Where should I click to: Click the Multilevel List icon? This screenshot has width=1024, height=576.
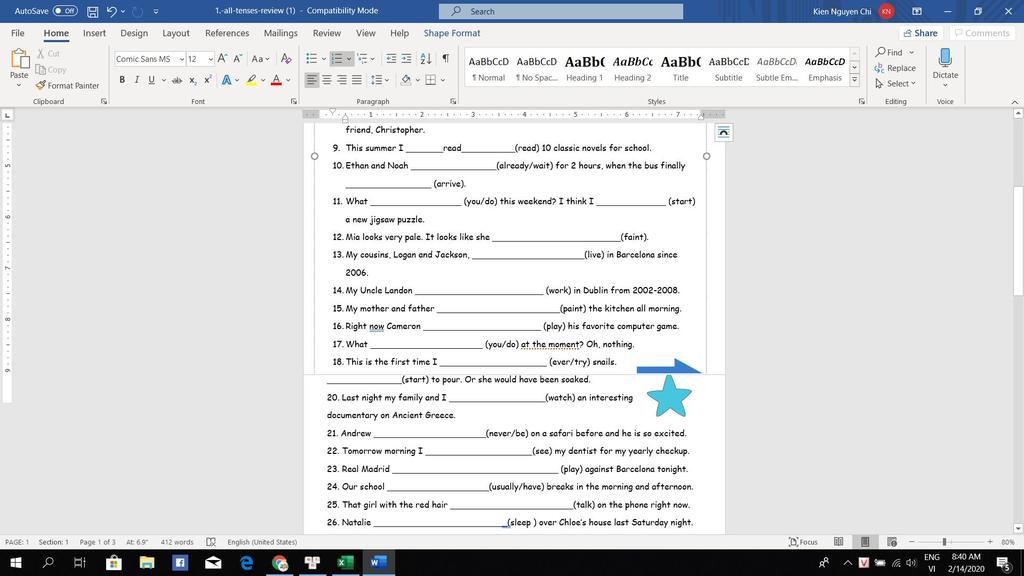tap(362, 59)
